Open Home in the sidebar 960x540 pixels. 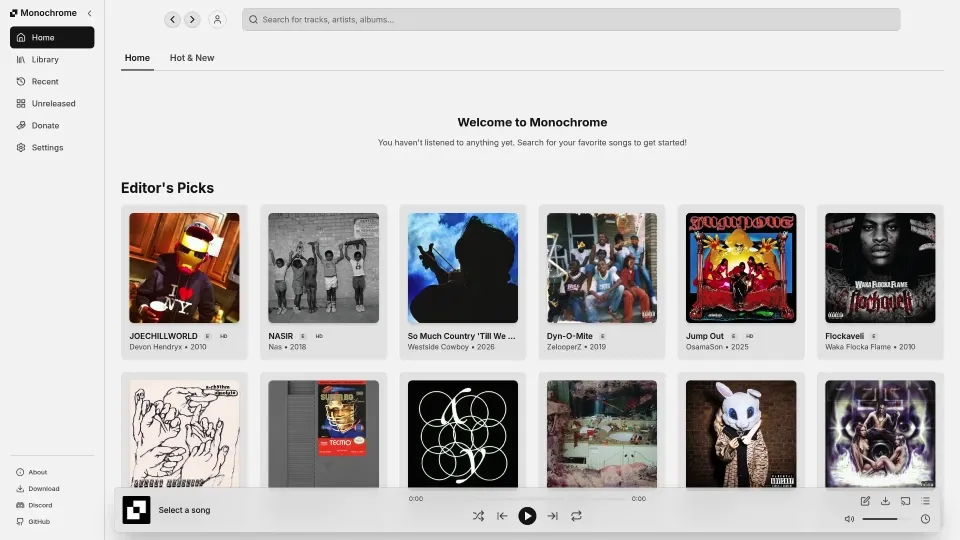pos(52,37)
